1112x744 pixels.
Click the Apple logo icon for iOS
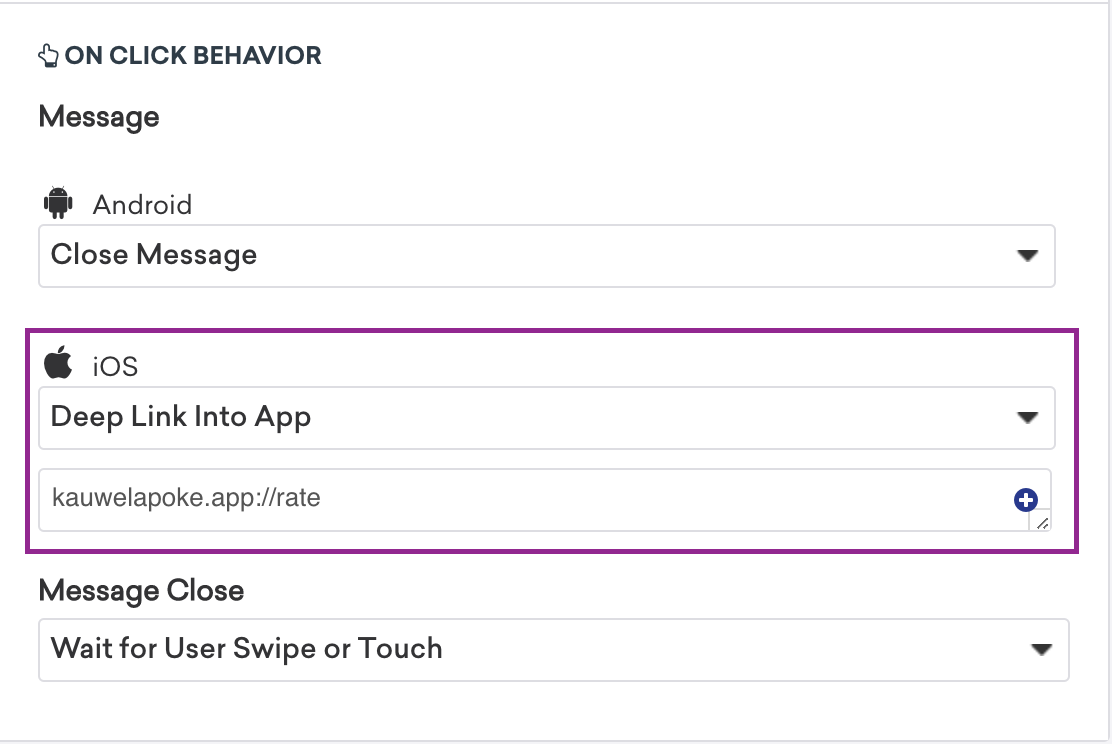click(x=58, y=362)
